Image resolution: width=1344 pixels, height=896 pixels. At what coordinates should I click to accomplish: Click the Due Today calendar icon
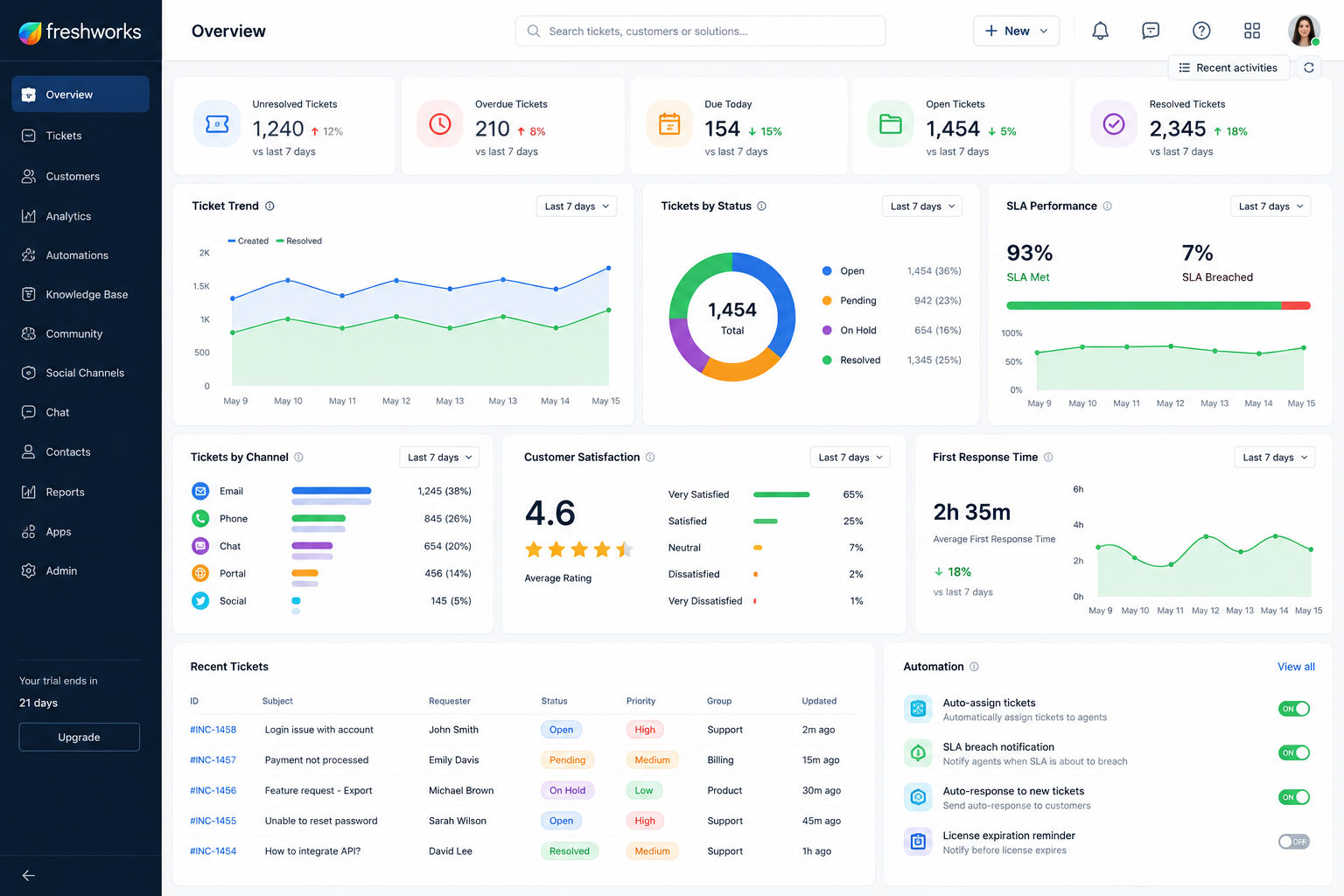click(669, 124)
